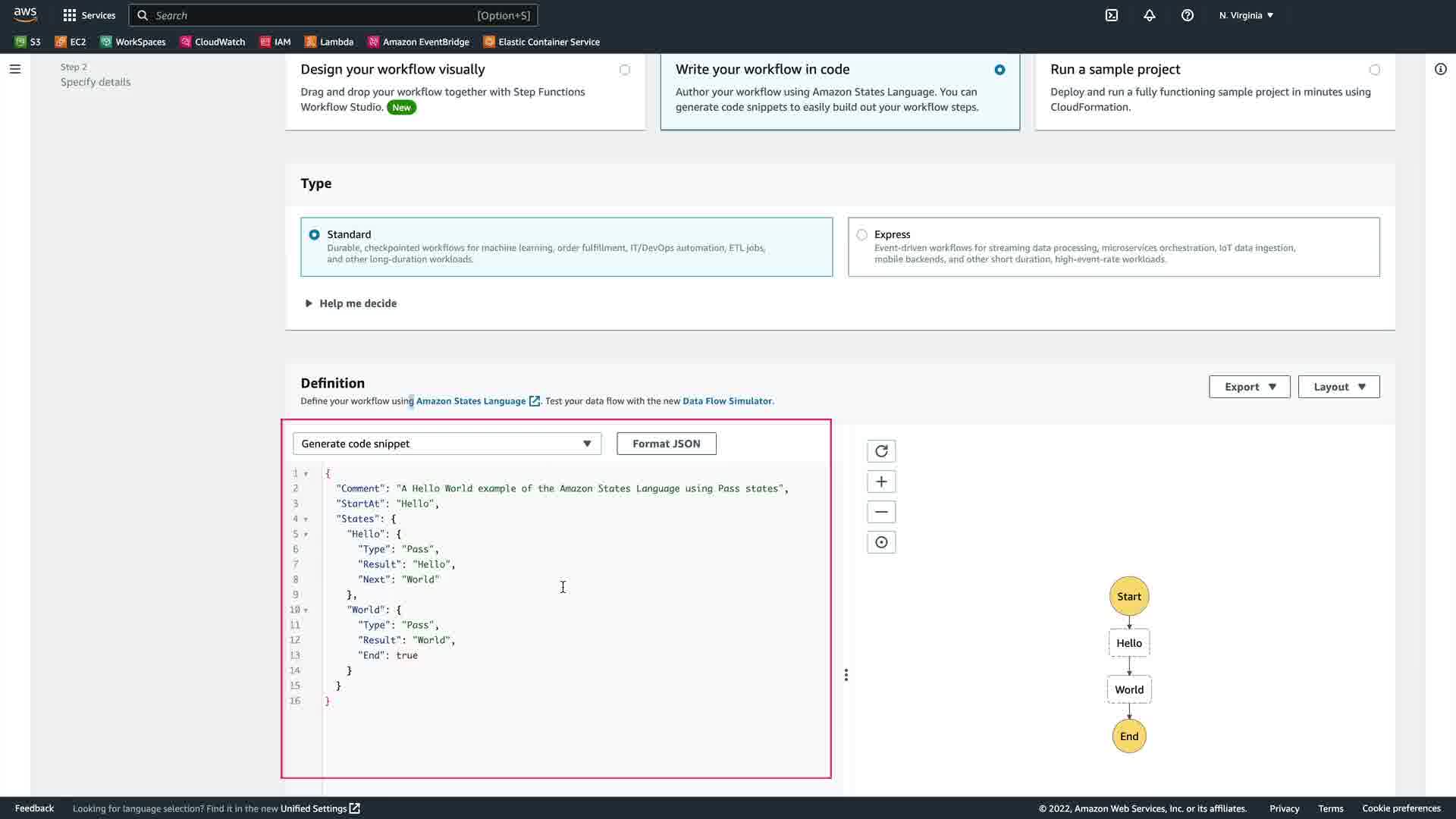
Task: Open the notifications bell
Action: (x=1150, y=15)
